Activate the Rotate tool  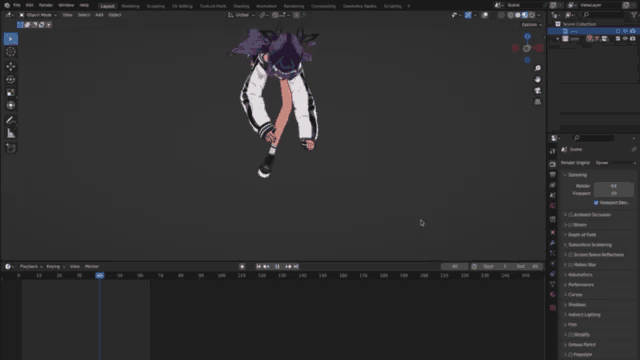11,79
